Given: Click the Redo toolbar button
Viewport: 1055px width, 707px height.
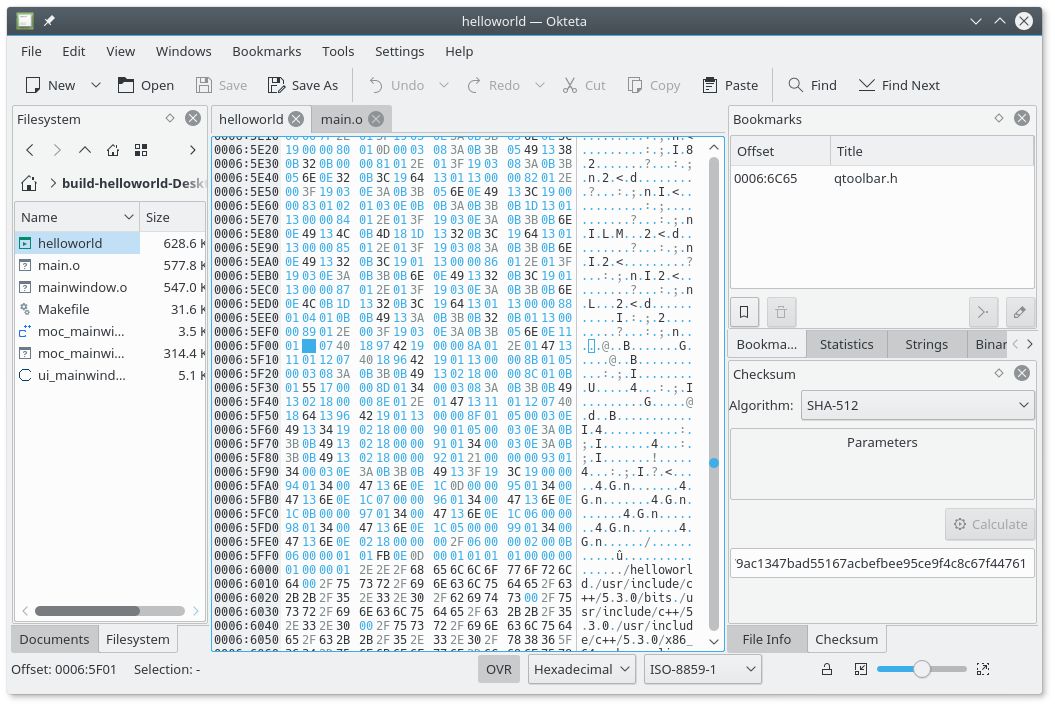Looking at the screenshot, I should tap(493, 85).
